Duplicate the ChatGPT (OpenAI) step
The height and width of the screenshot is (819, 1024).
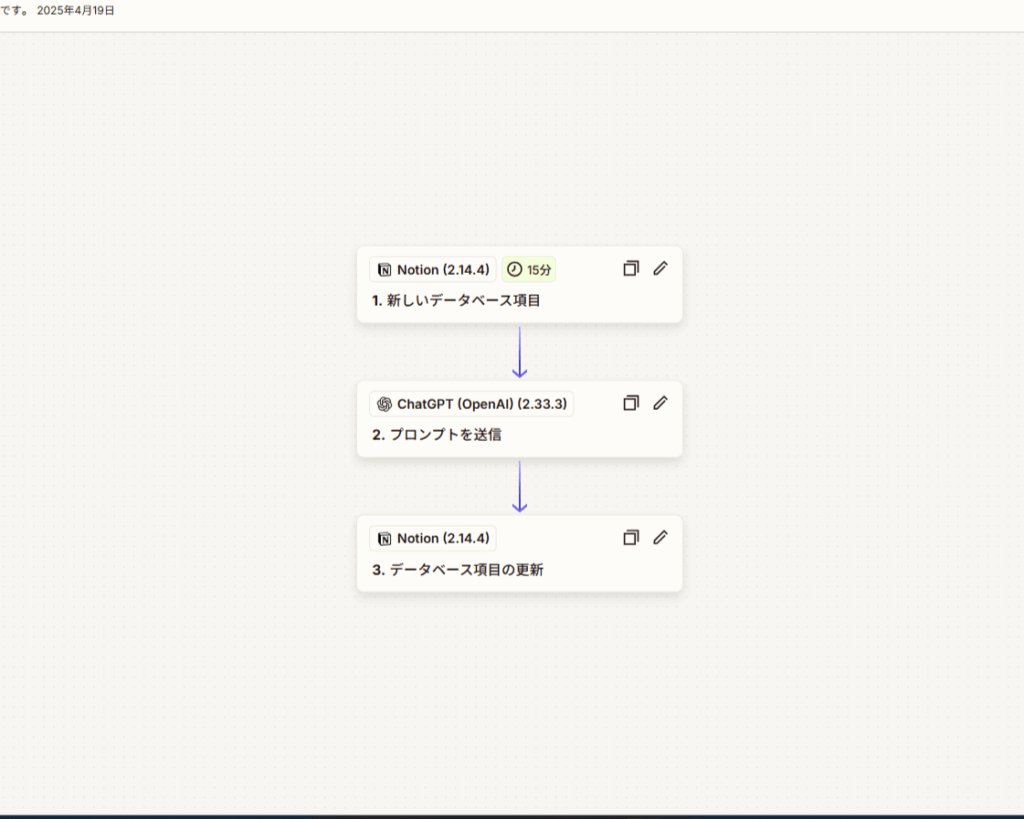(x=630, y=403)
